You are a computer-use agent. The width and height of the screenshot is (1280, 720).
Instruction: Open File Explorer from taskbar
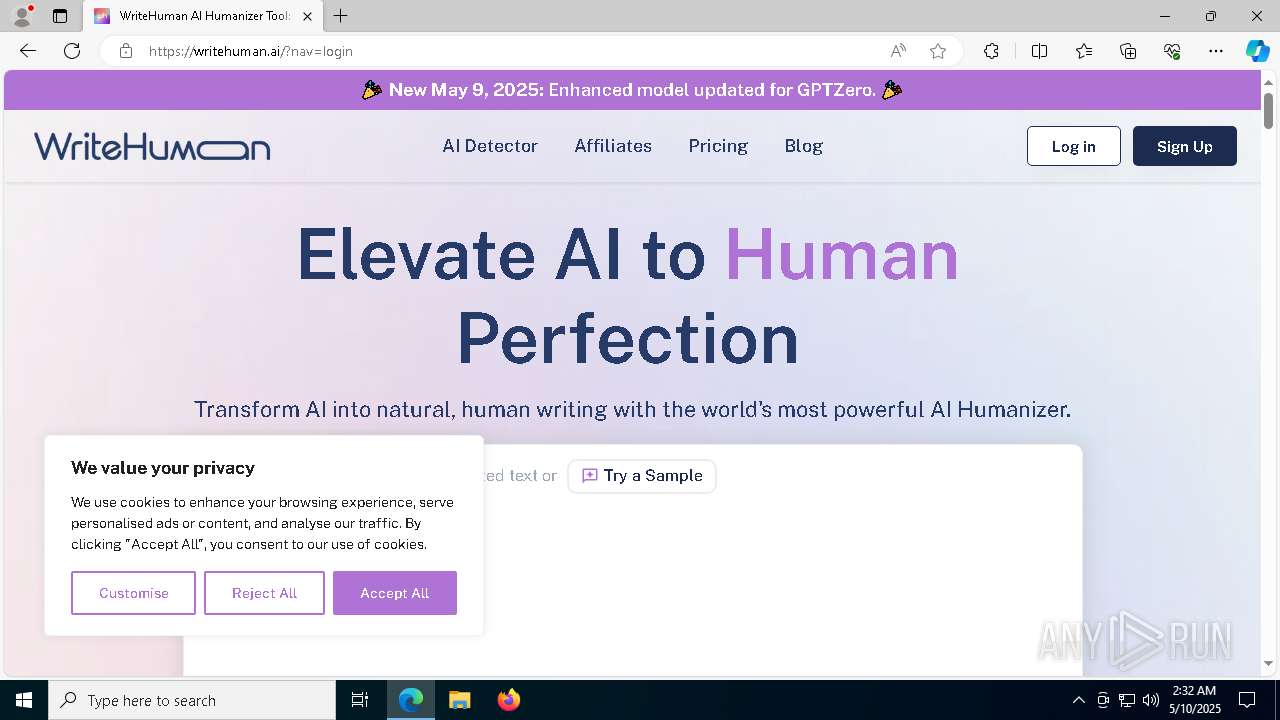coord(459,700)
